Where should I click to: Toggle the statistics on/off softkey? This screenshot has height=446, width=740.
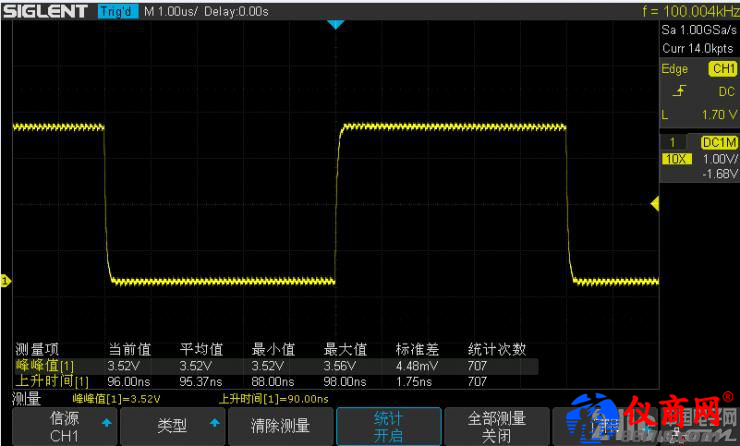click(388, 426)
